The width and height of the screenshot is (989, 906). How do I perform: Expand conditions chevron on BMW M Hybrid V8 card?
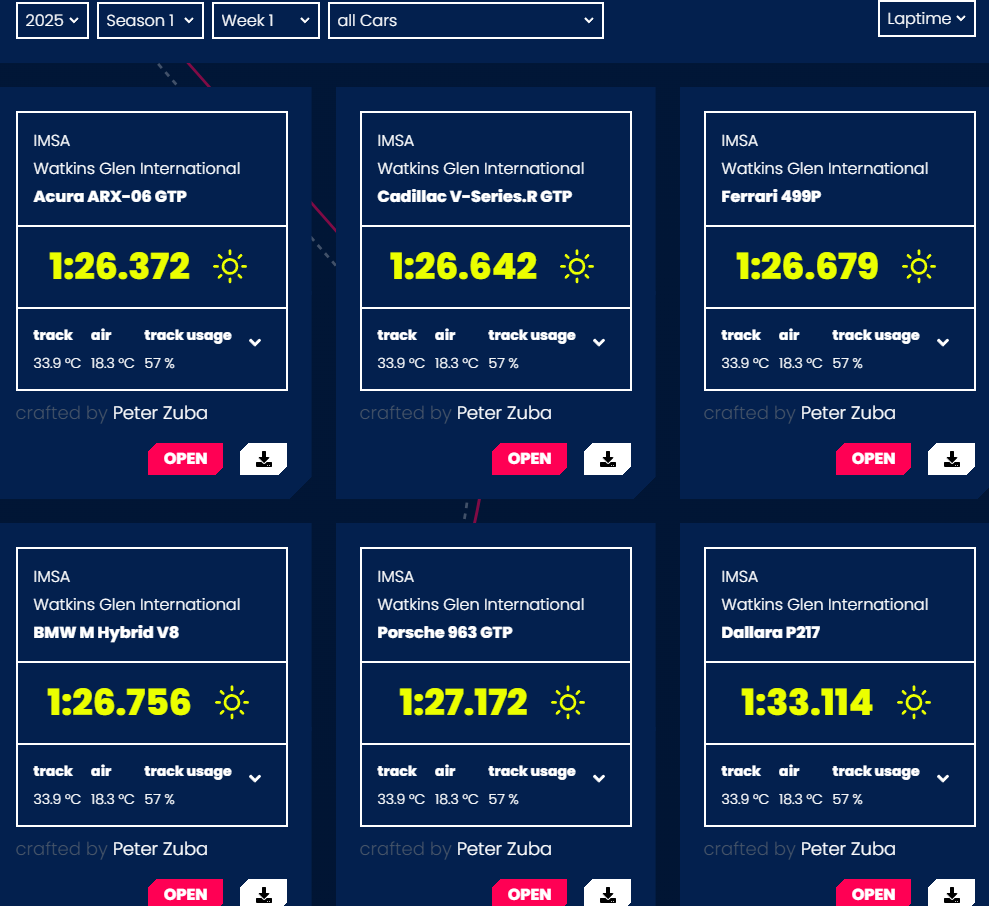(x=255, y=779)
